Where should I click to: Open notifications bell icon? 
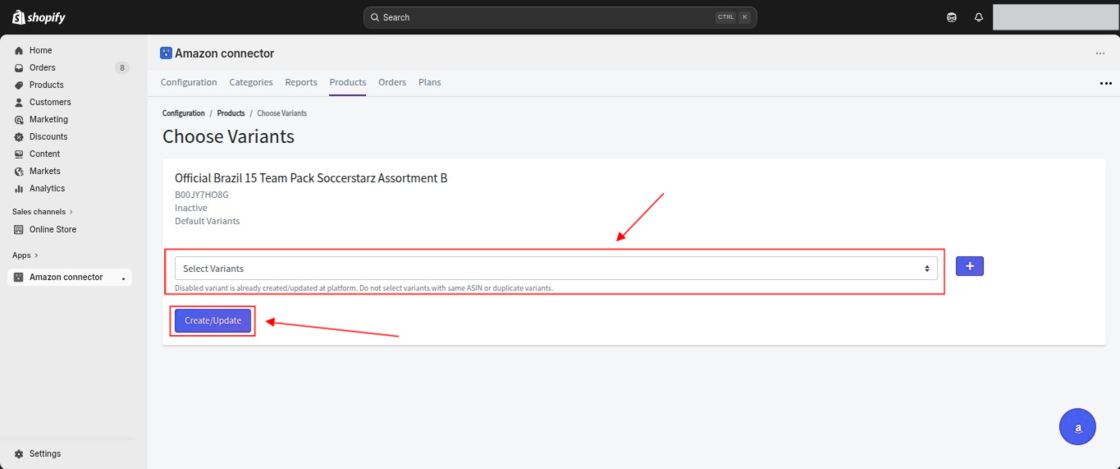(979, 17)
